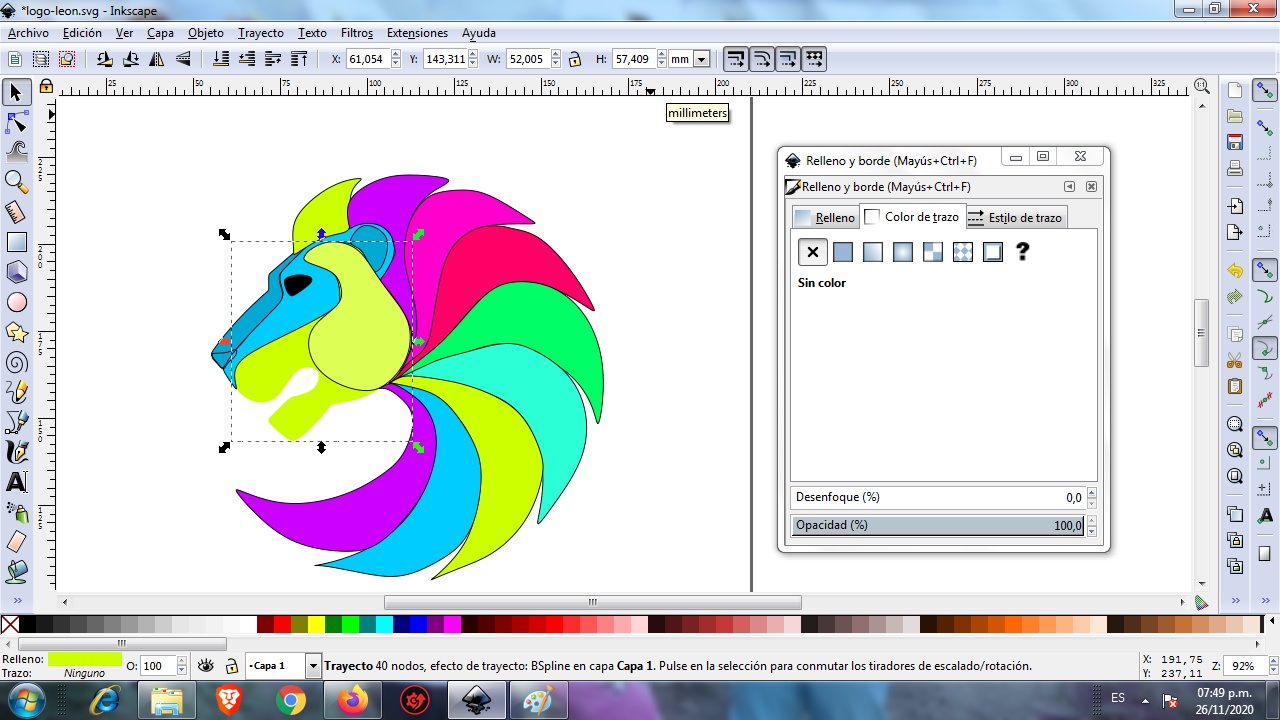Select the Text tool
1280x720 pixels.
pyautogui.click(x=16, y=482)
